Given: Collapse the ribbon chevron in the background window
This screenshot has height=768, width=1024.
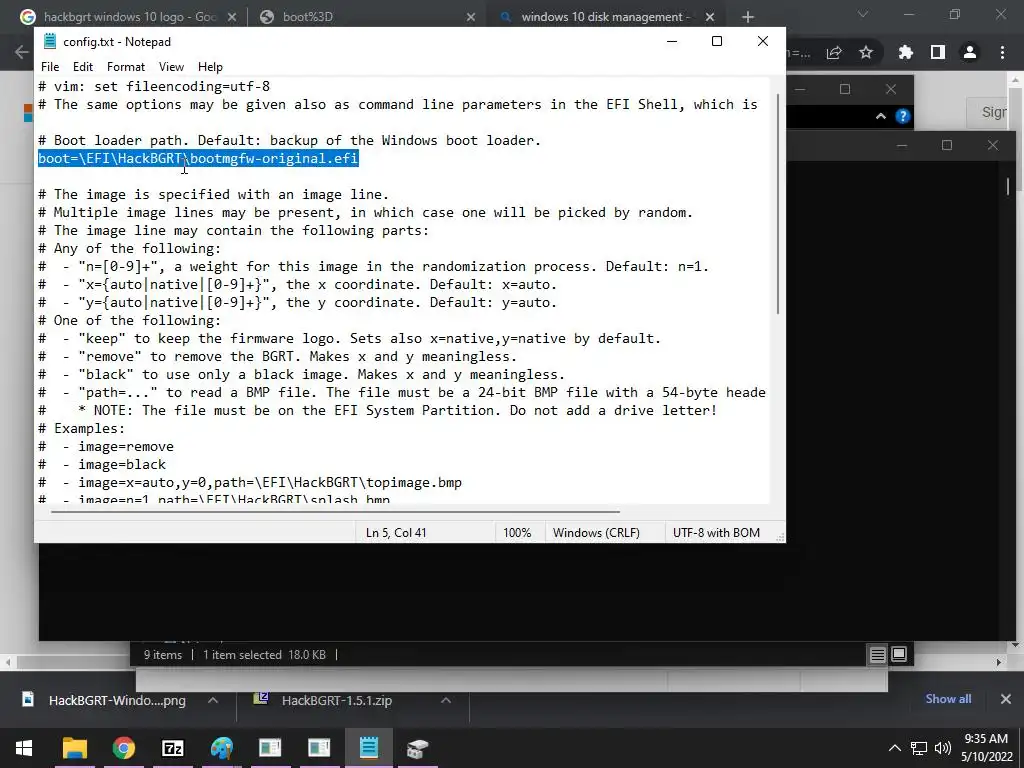Looking at the screenshot, I should coord(881,116).
